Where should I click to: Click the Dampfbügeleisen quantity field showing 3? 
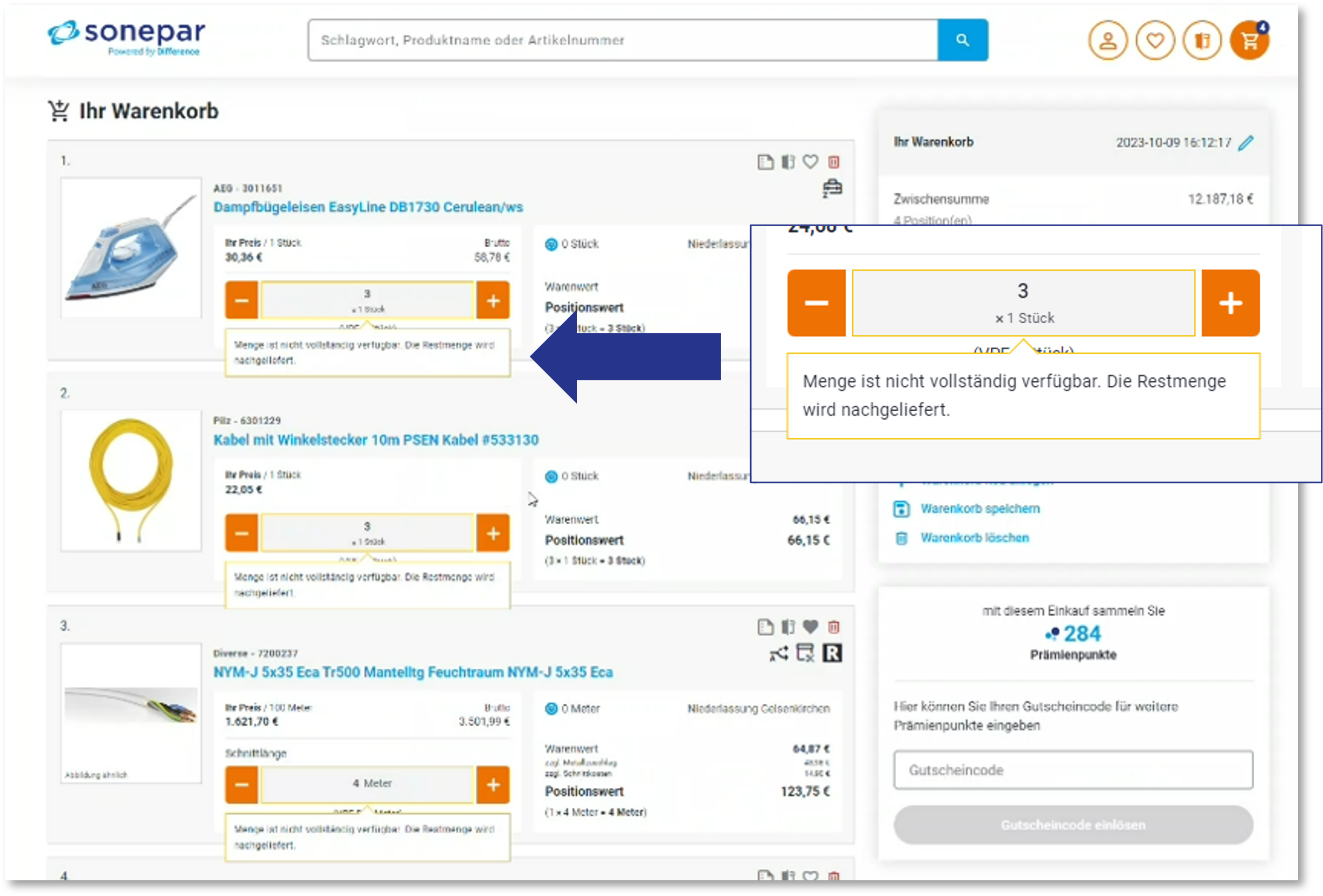point(367,301)
